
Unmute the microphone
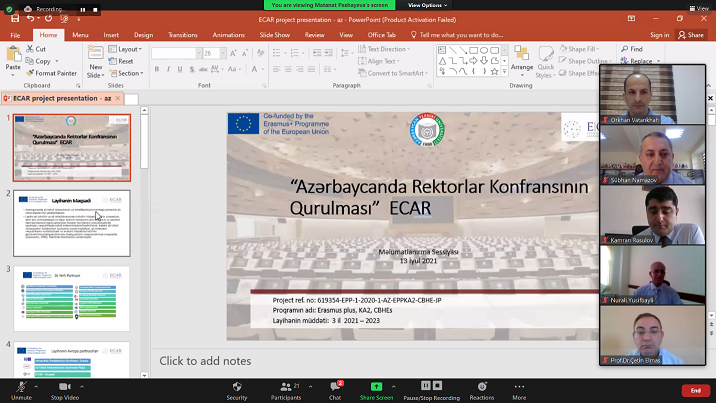[20, 386]
